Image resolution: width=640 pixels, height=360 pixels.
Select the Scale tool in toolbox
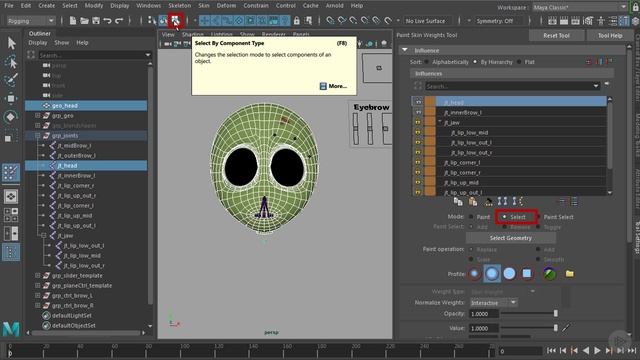9,138
